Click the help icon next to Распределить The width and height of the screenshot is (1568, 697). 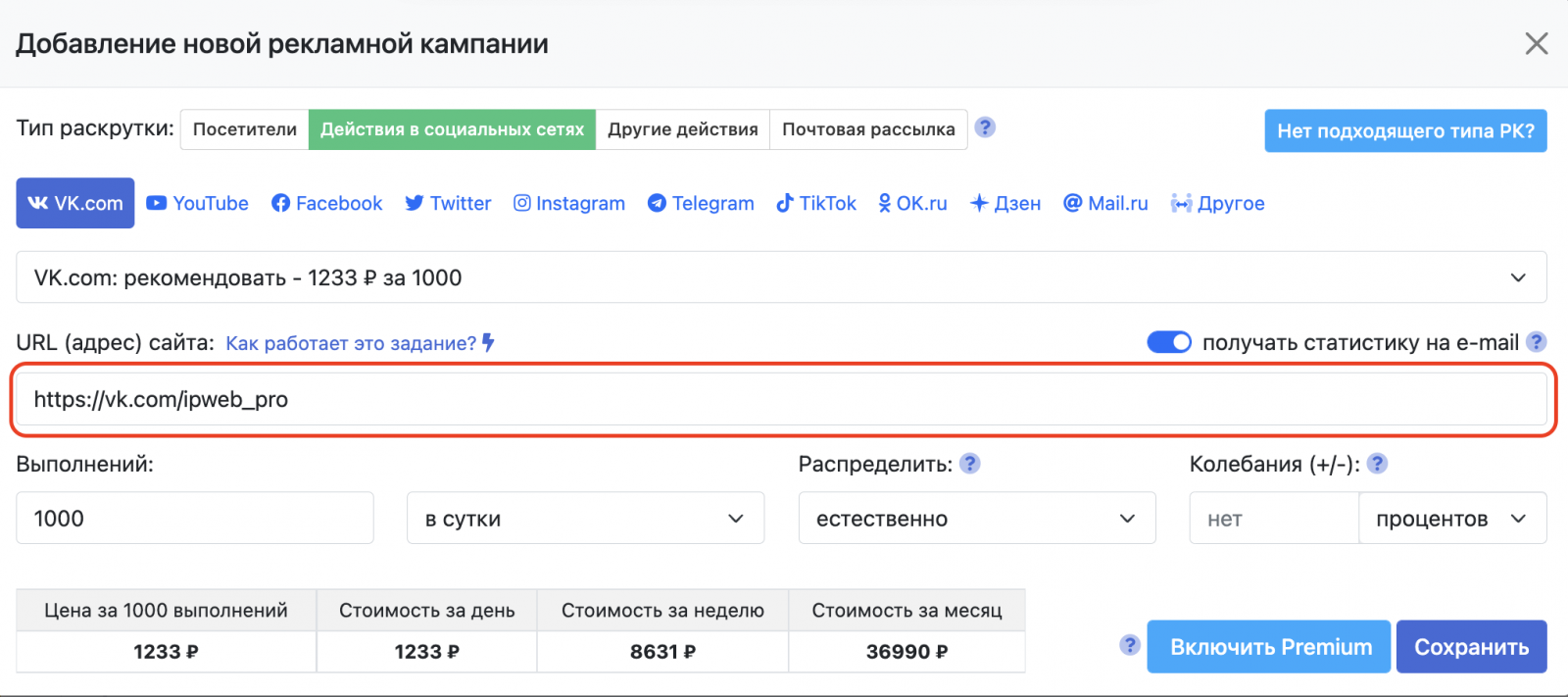click(x=969, y=464)
